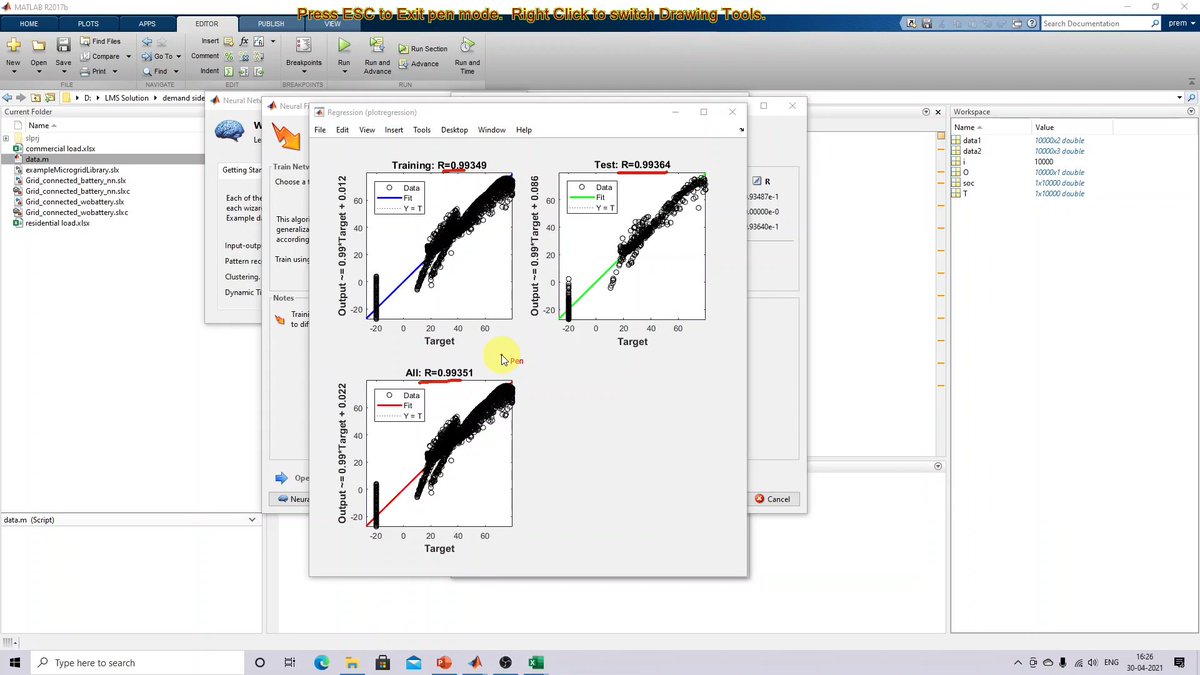Click Run Section in the Run group
The image size is (1200, 675).
tap(422, 47)
